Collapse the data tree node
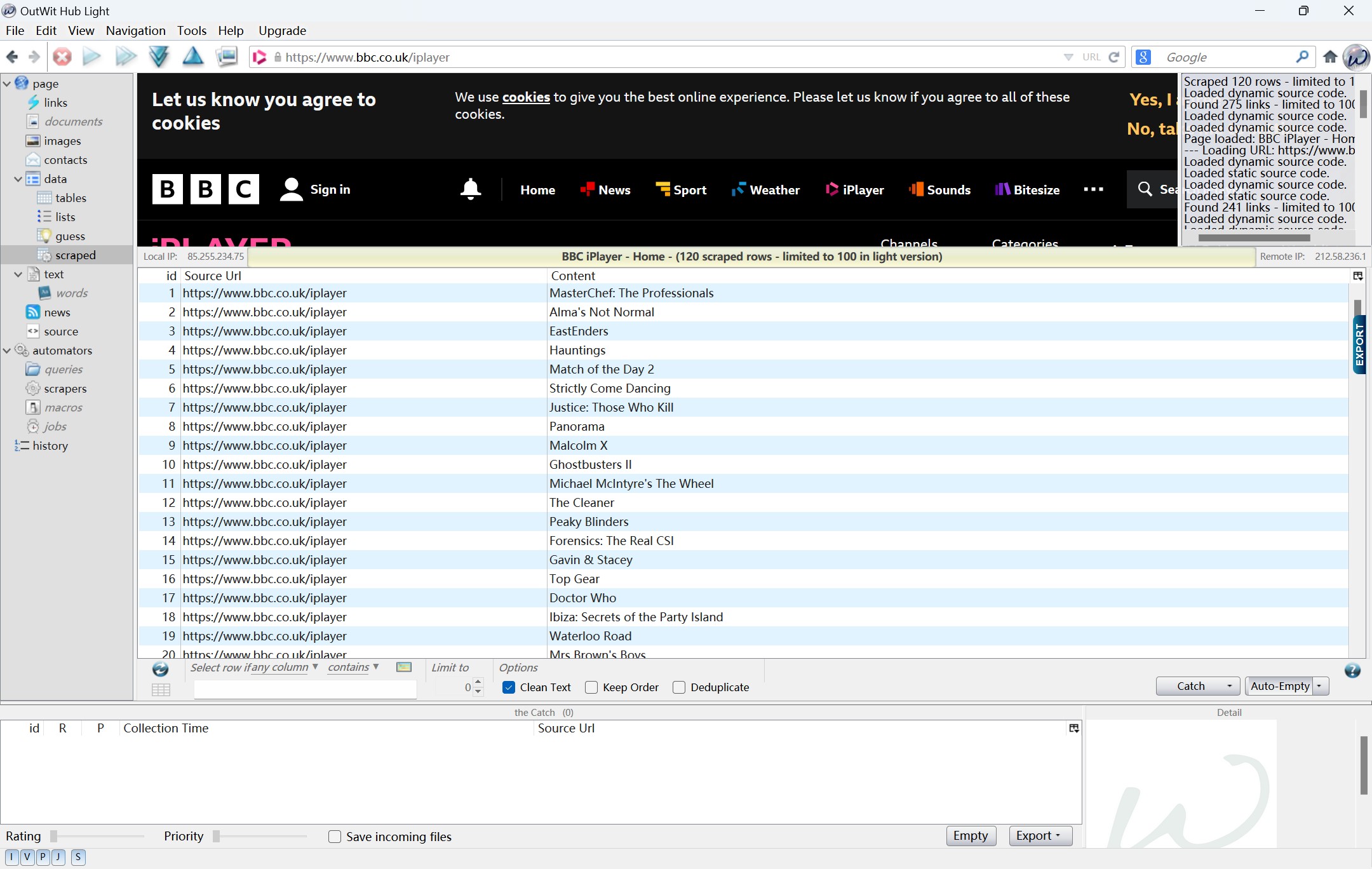 (x=18, y=179)
